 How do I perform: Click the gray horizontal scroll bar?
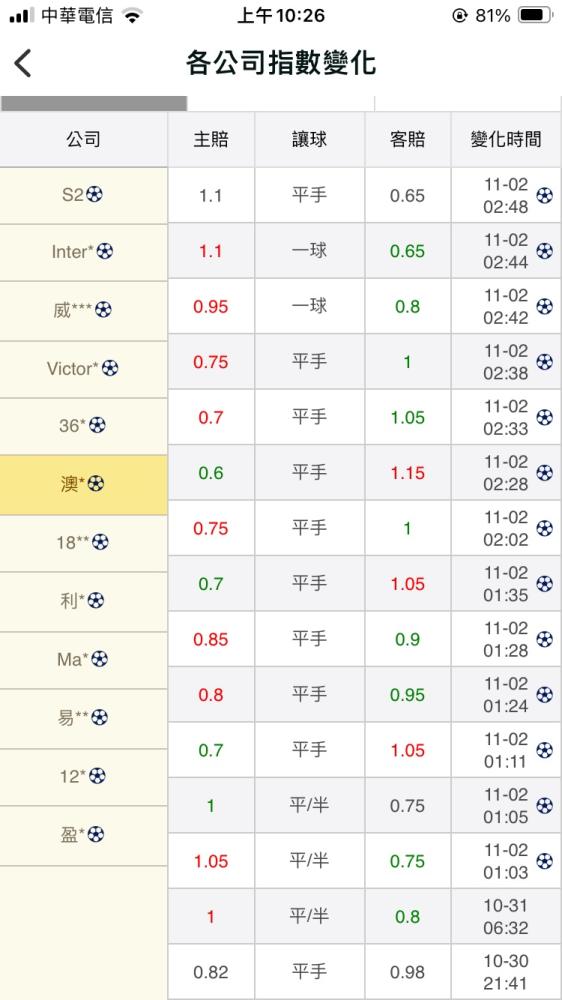[x=94, y=103]
